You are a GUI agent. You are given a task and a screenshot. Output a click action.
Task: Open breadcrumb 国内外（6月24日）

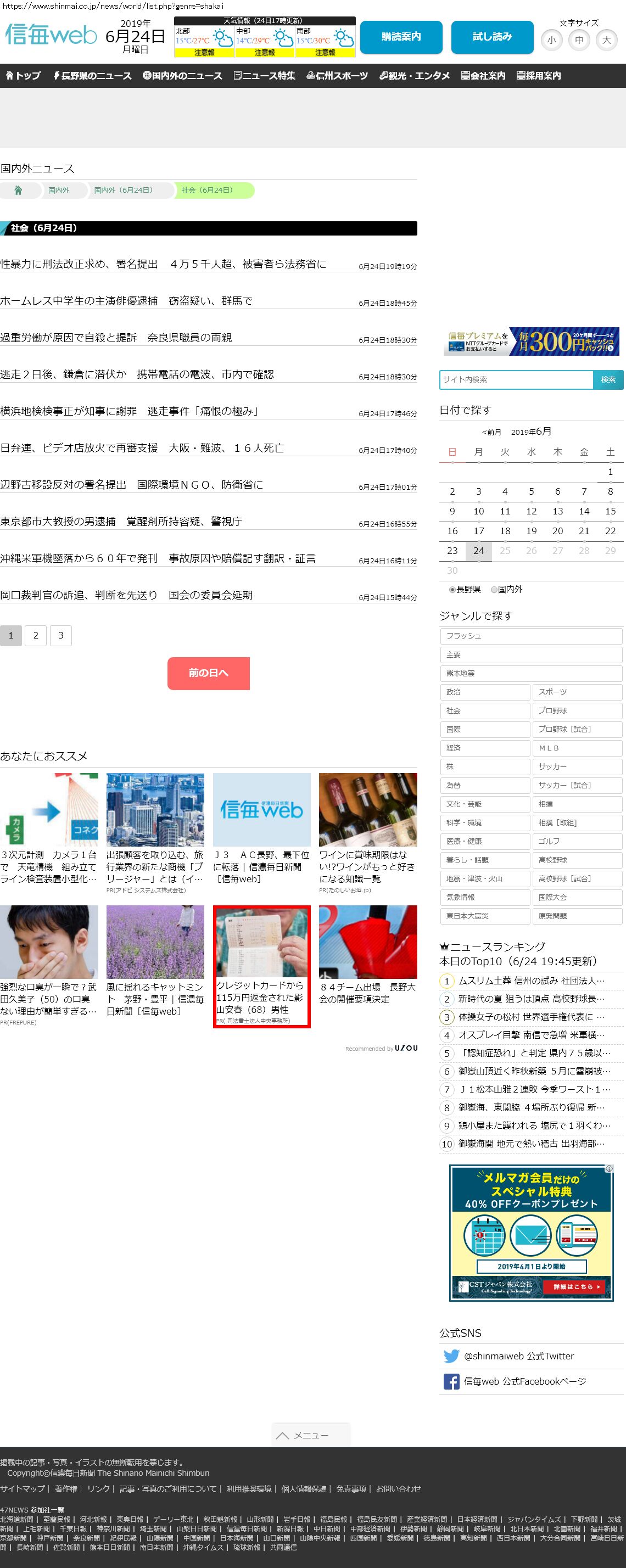(x=124, y=191)
